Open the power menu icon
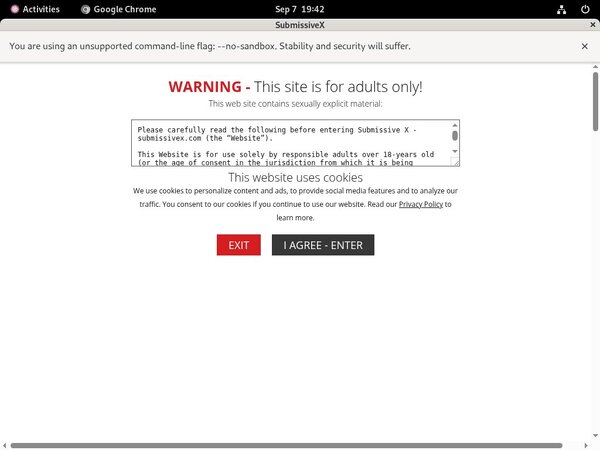This screenshot has width=600, height=450. tap(583, 9)
